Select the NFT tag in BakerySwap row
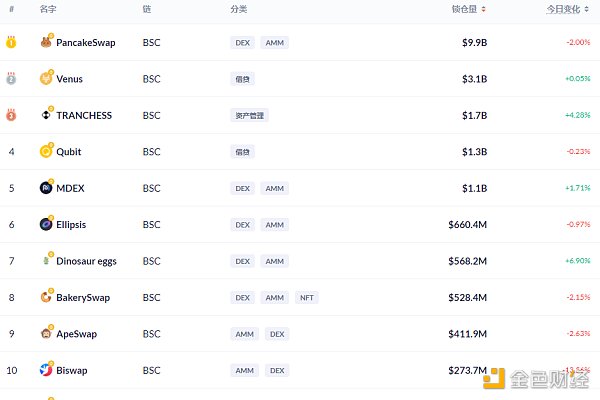Viewport: 600px width, 400px height. pyautogui.click(x=307, y=297)
